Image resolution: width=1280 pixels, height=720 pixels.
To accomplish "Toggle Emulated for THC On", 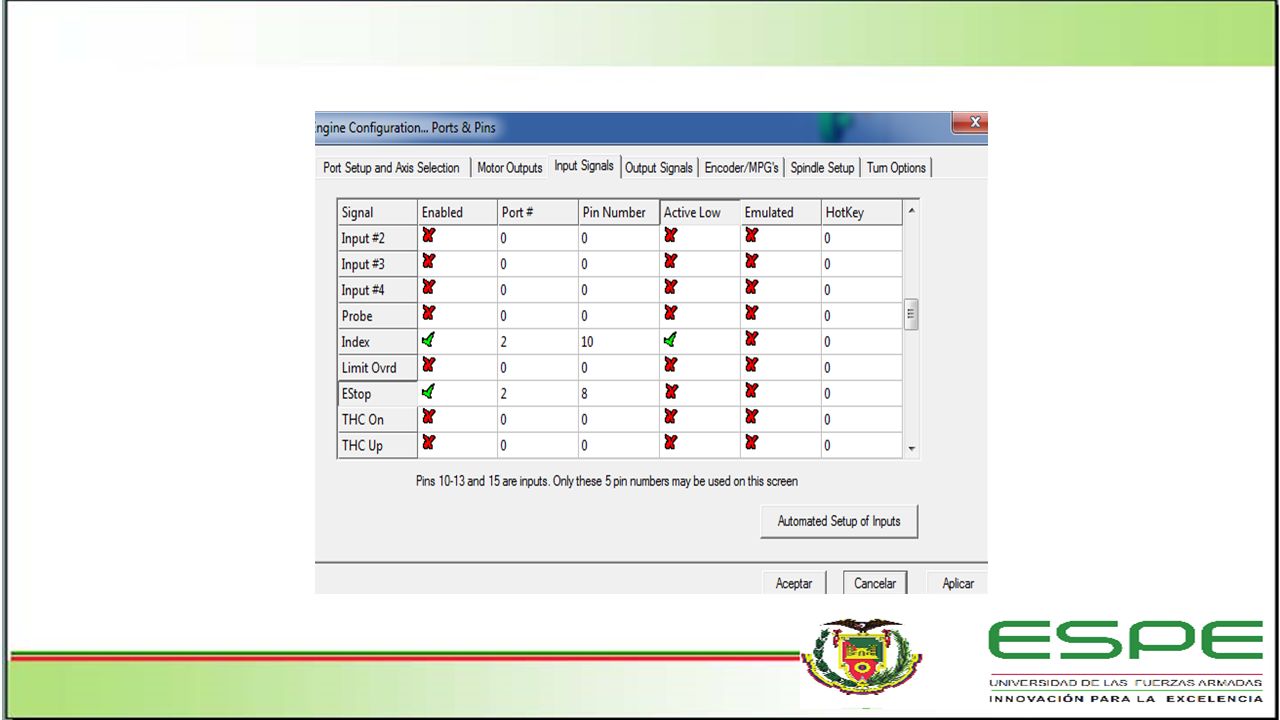I will pyautogui.click(x=752, y=418).
